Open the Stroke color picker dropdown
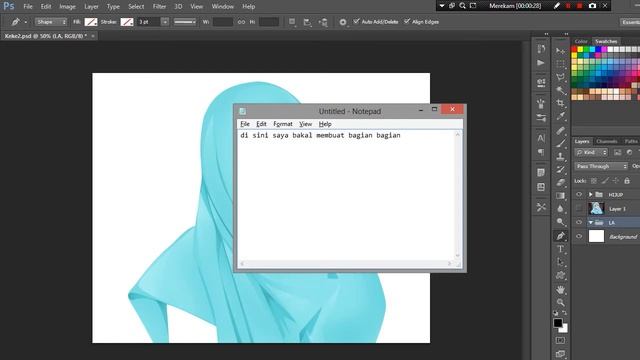Screen dimensions: 640x360 [127, 22]
